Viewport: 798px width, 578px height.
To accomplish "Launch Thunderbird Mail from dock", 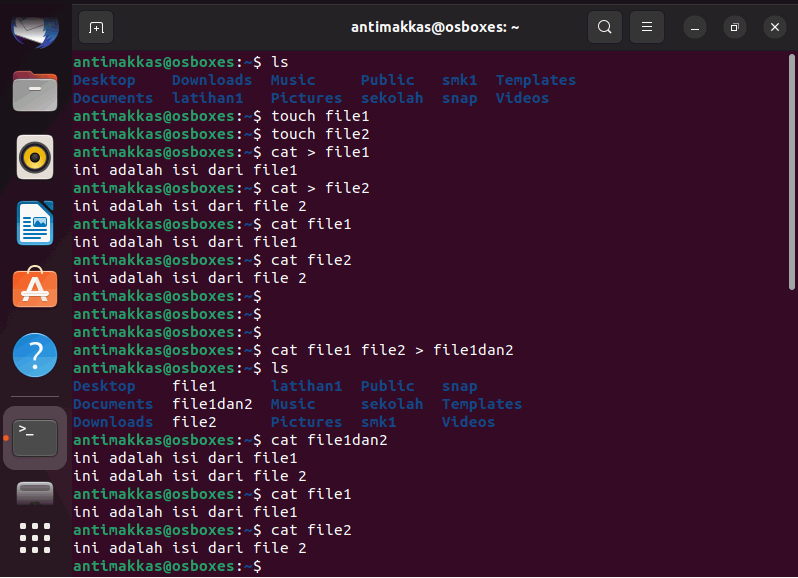I will point(35,32).
